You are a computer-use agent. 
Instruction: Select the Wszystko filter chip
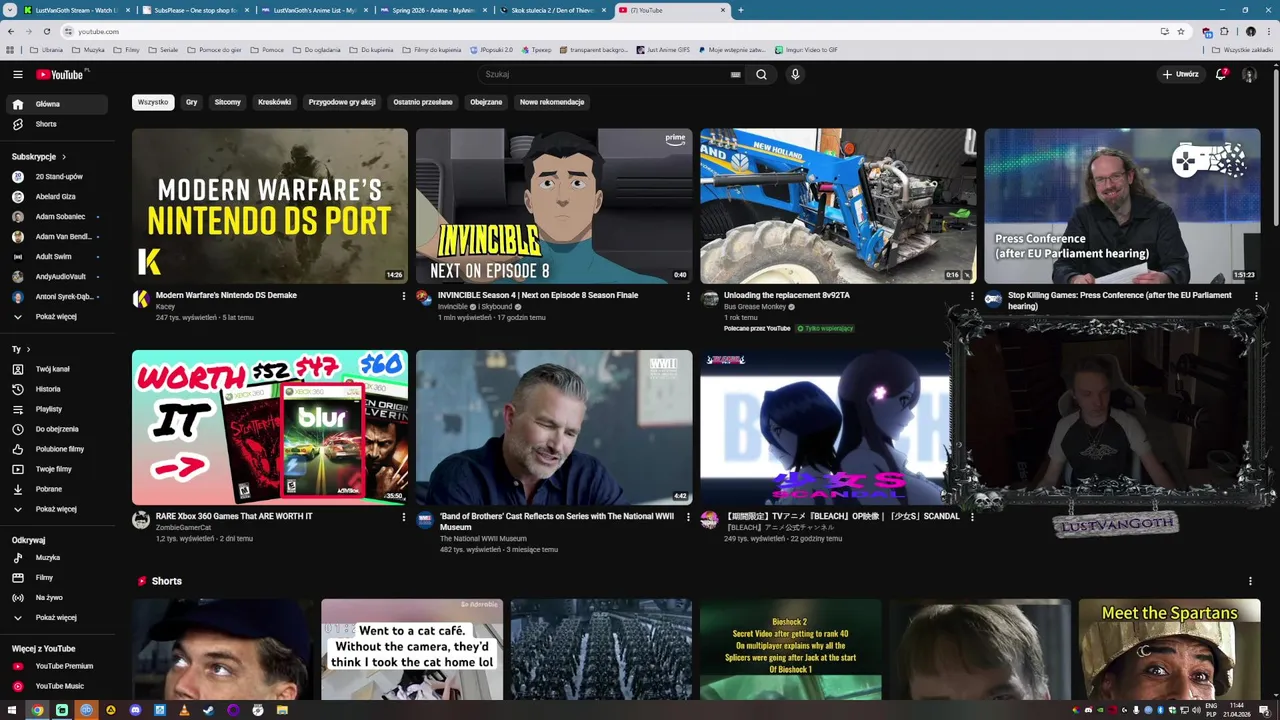coord(153,102)
